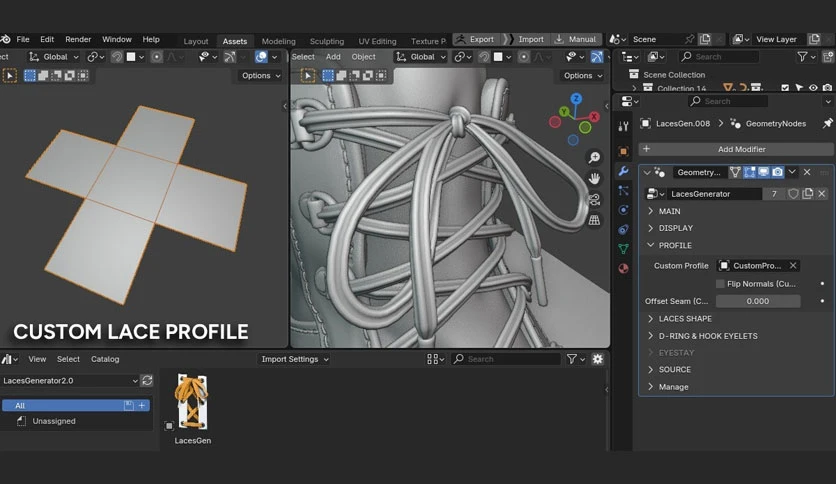
Task: Open the Help menu
Action: coord(151,39)
